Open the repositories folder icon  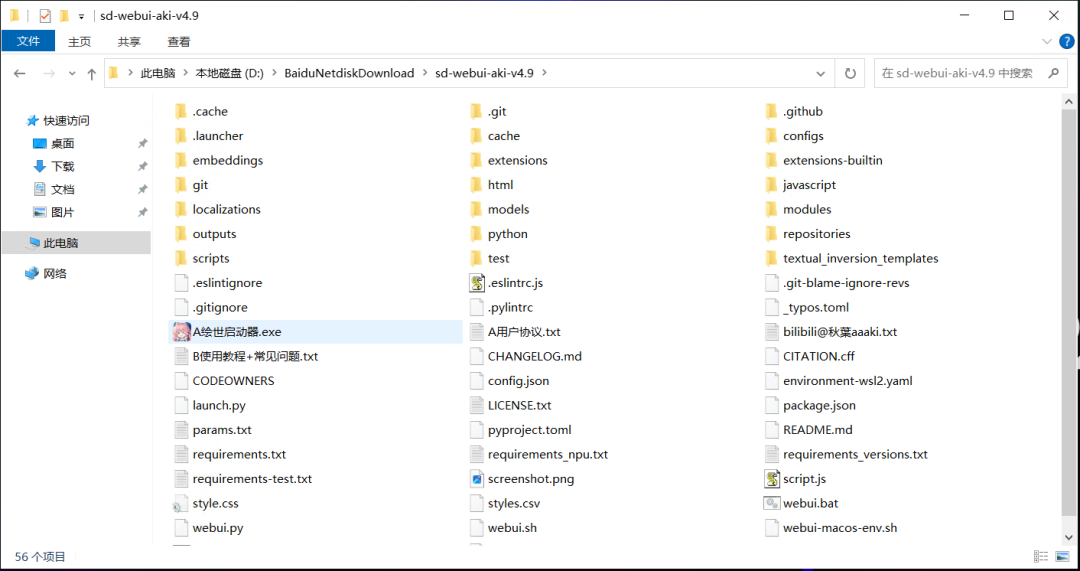(771, 234)
